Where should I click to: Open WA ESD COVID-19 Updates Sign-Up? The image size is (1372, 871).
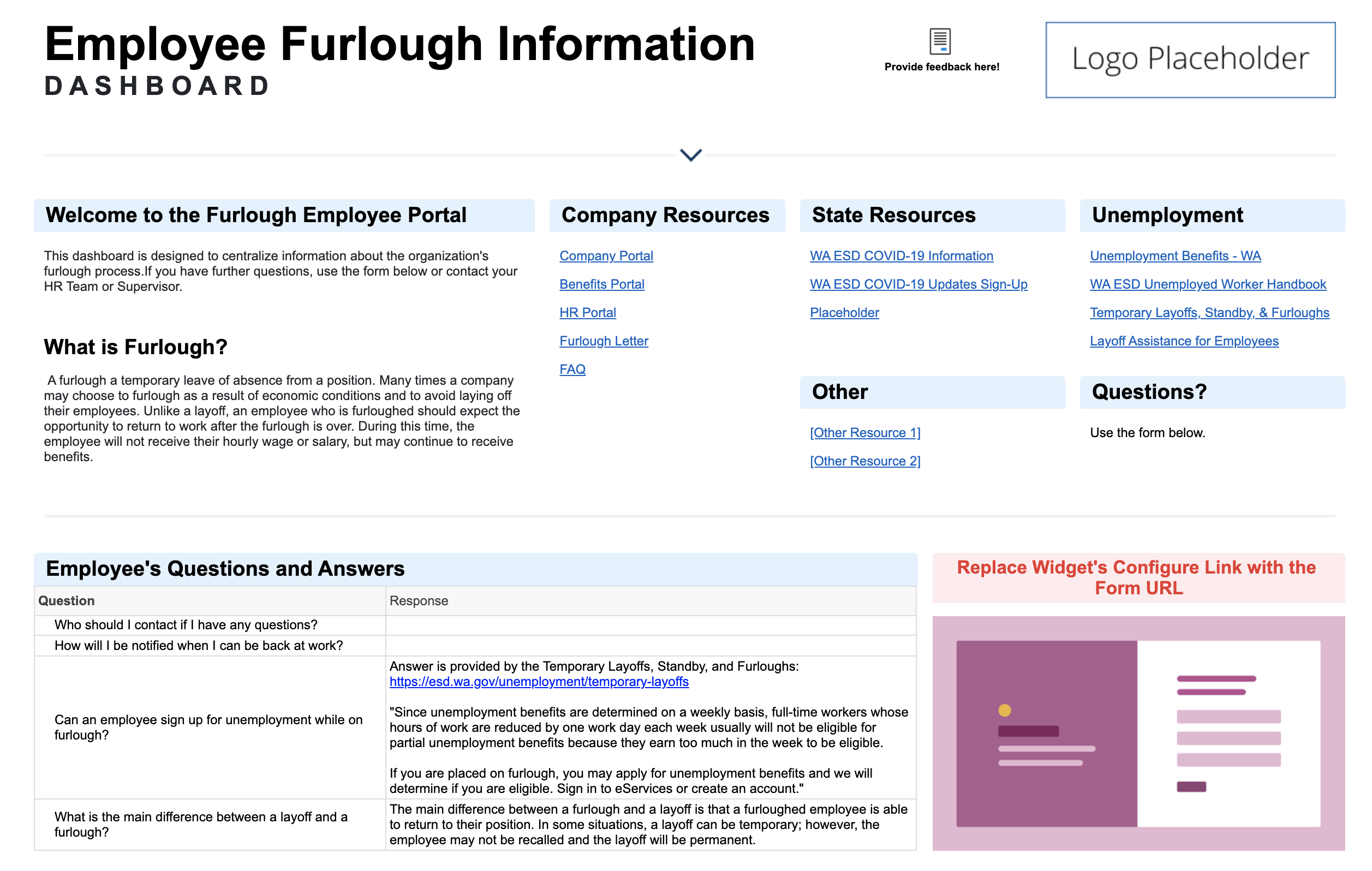click(918, 284)
